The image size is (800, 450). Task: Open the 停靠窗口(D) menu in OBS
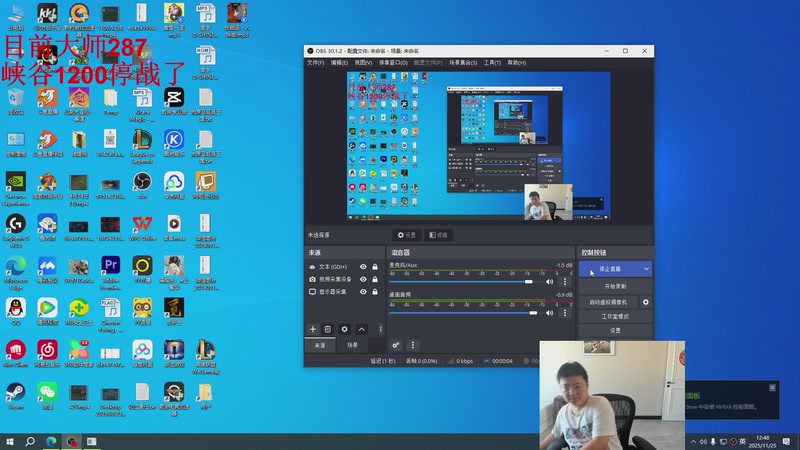coord(393,63)
